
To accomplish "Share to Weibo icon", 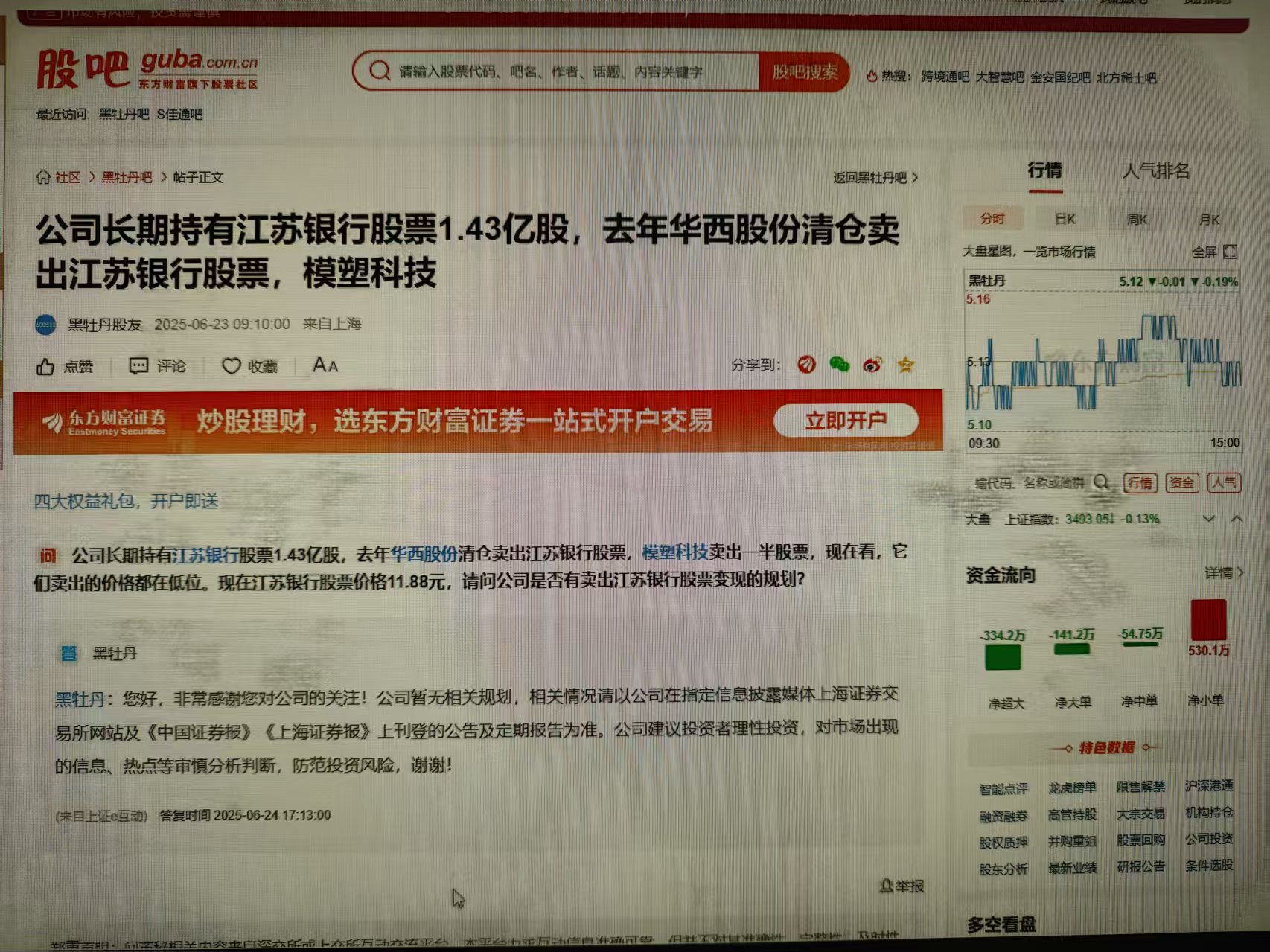I will (872, 365).
